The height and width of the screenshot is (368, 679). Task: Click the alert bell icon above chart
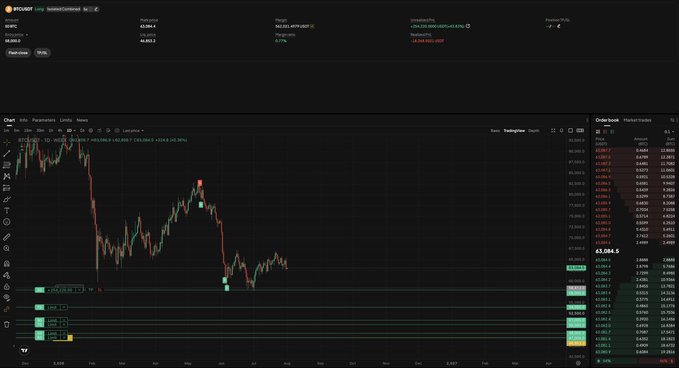562,130
